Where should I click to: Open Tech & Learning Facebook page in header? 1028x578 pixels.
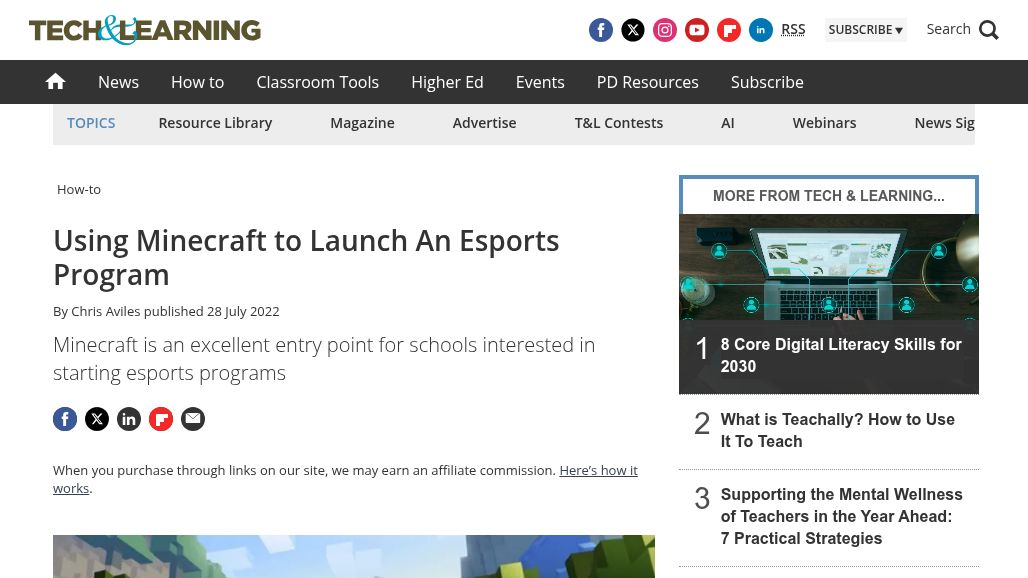pyautogui.click(x=601, y=30)
